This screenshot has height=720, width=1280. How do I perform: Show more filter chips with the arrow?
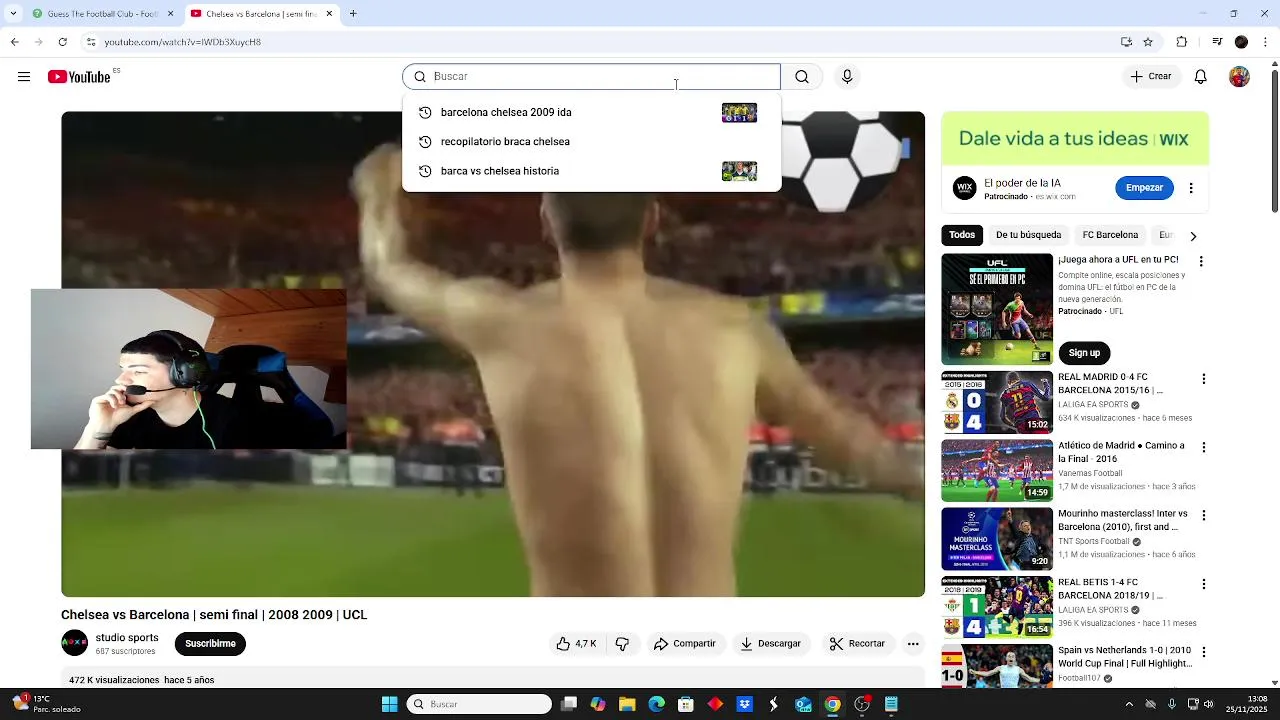(1192, 236)
